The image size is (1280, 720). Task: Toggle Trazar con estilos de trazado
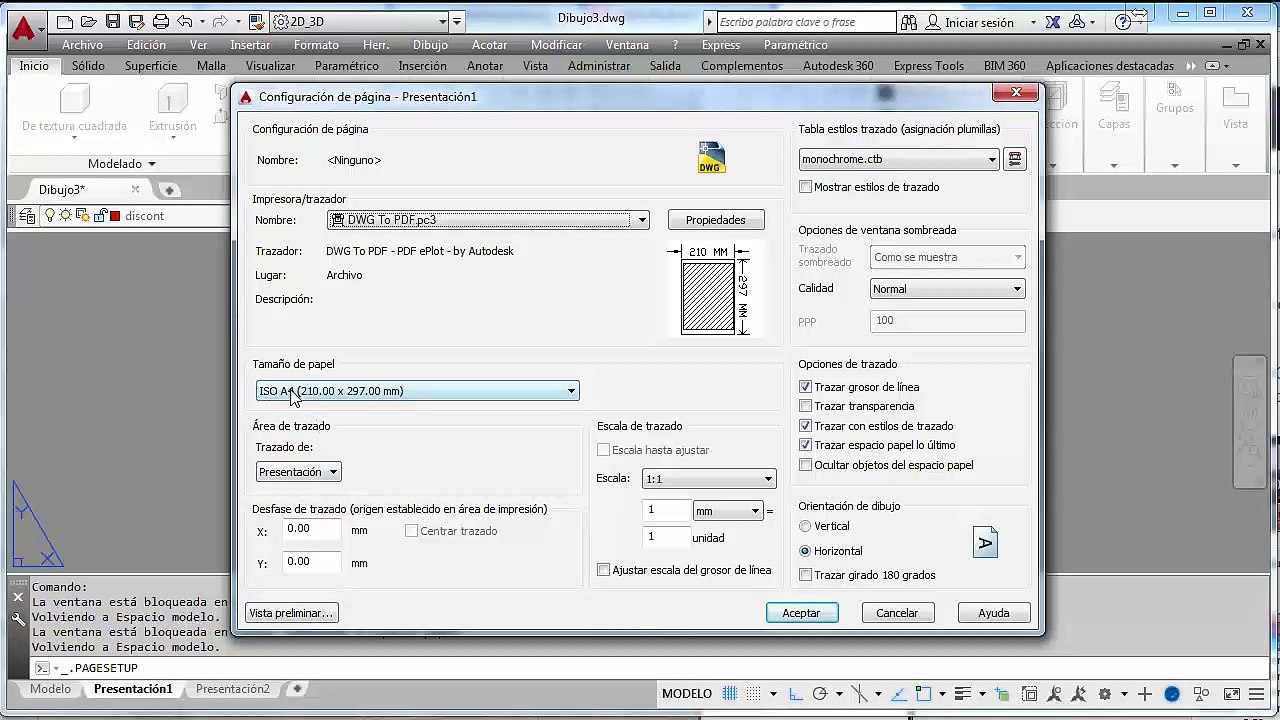coord(806,426)
